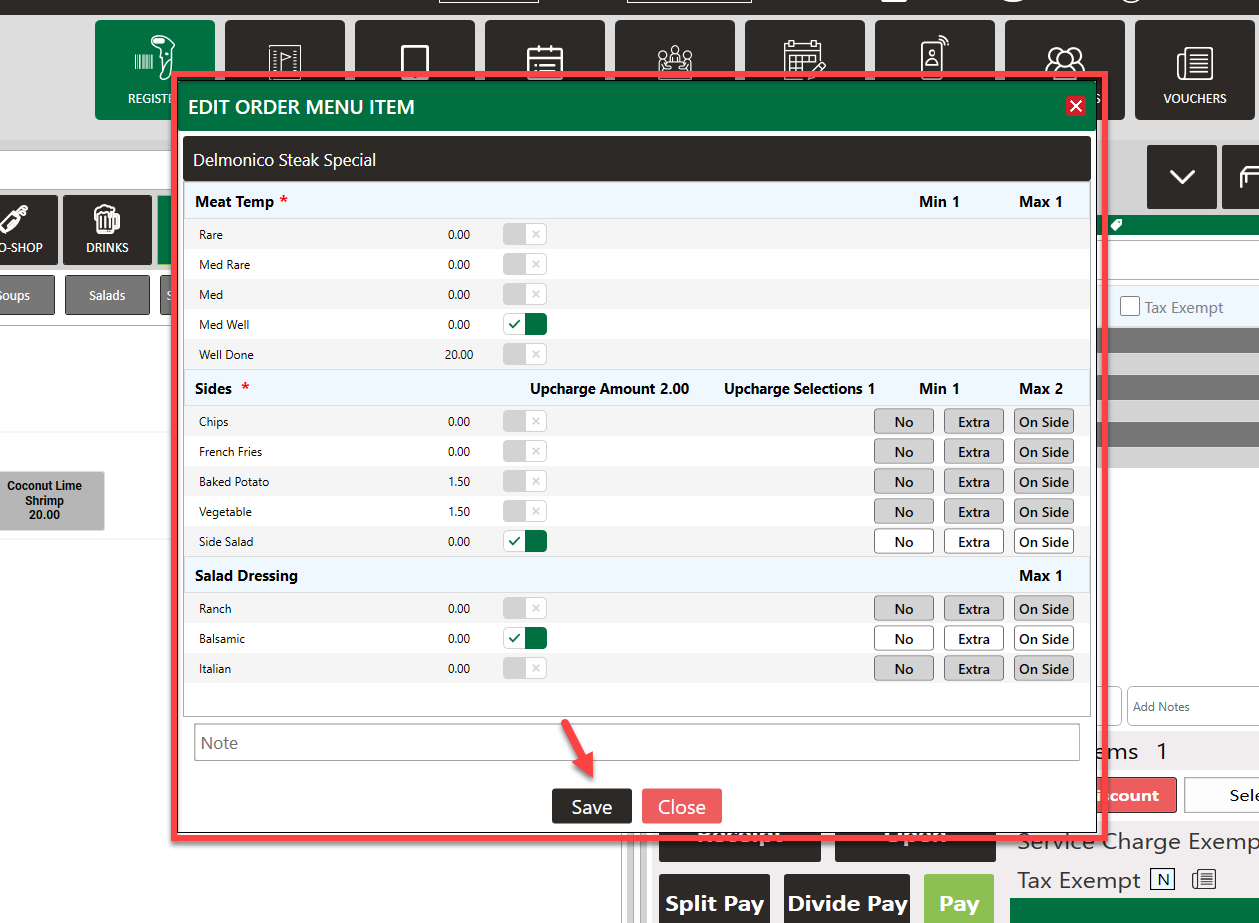Turn off the Med Well toggle
This screenshot has width=1259, height=923.
524,325
